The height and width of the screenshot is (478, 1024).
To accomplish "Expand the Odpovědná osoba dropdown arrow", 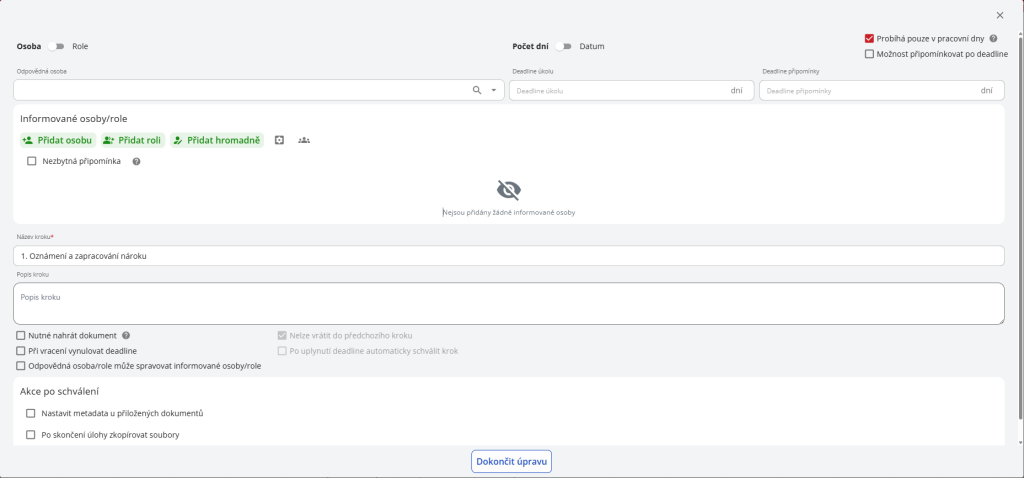I will [493, 90].
